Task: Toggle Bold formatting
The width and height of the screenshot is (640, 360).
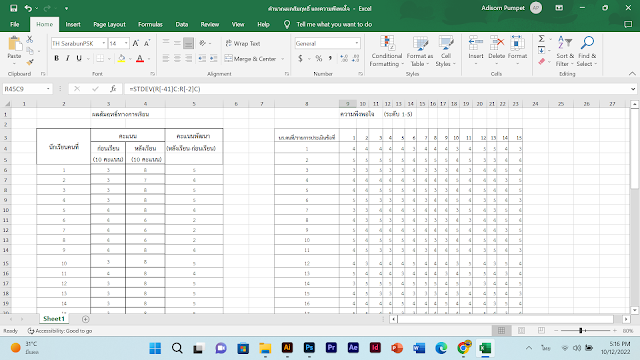Action: [x=56, y=58]
